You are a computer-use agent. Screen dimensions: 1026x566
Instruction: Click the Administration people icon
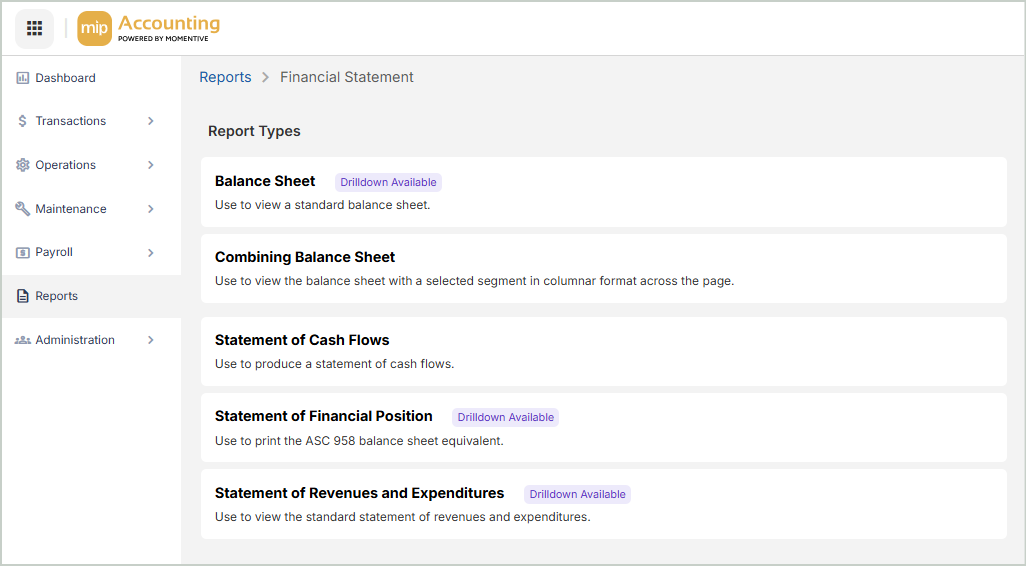[x=22, y=340]
